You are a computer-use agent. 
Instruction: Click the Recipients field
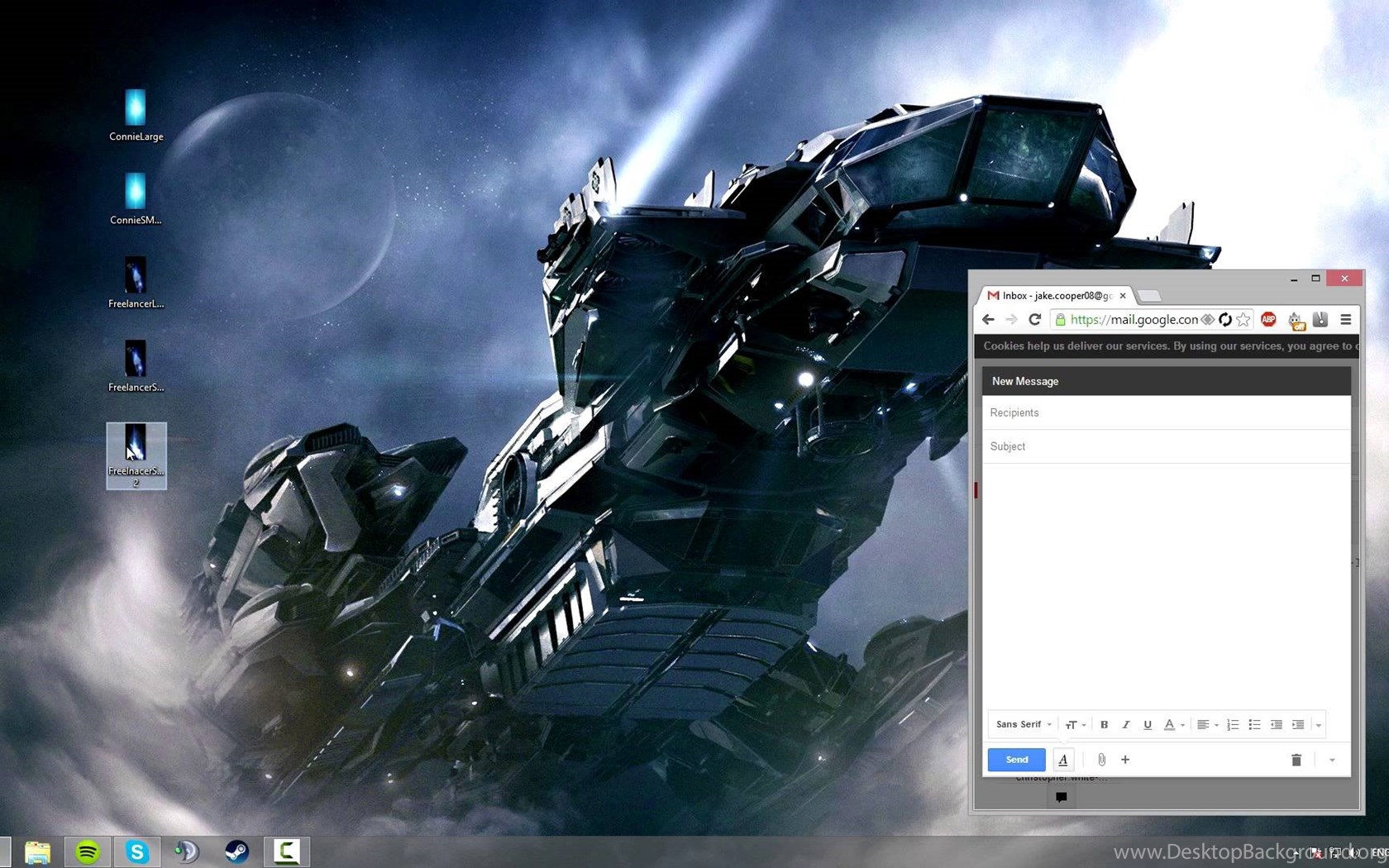point(1167,413)
